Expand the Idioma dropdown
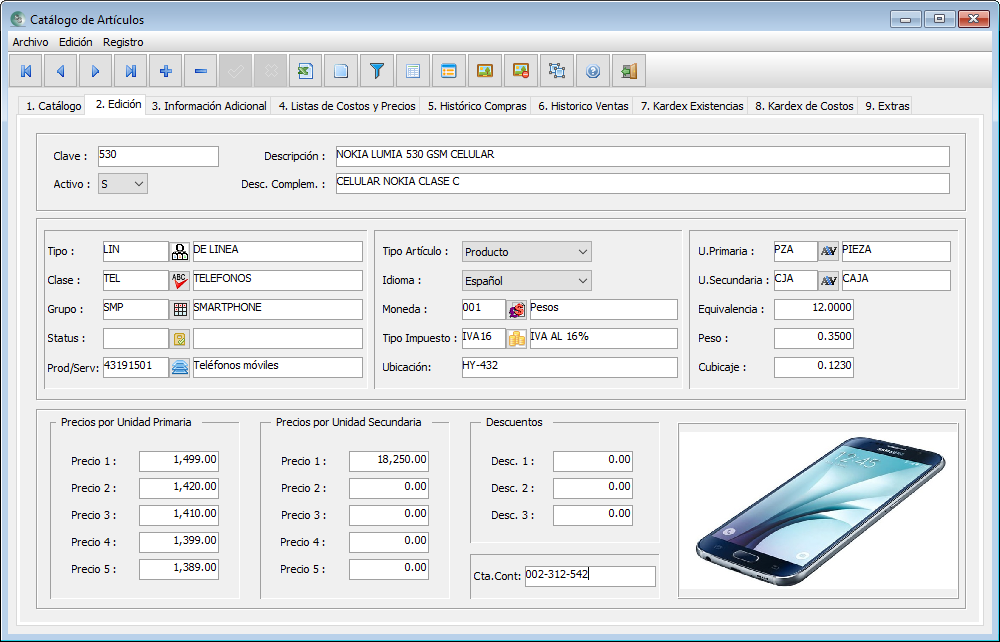The width and height of the screenshot is (1000, 642). 527,281
